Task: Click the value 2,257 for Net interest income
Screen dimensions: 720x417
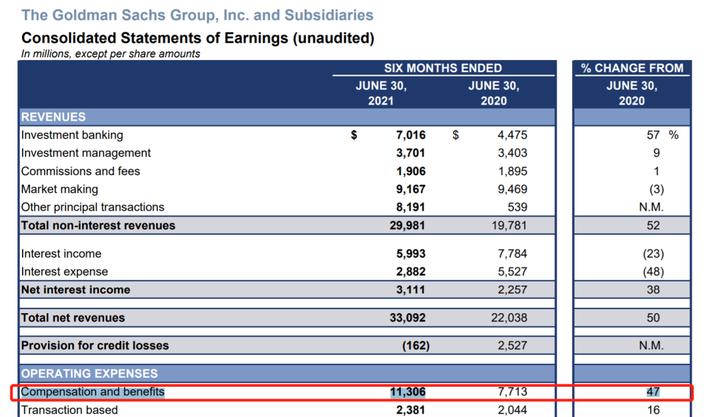Action: pos(512,290)
